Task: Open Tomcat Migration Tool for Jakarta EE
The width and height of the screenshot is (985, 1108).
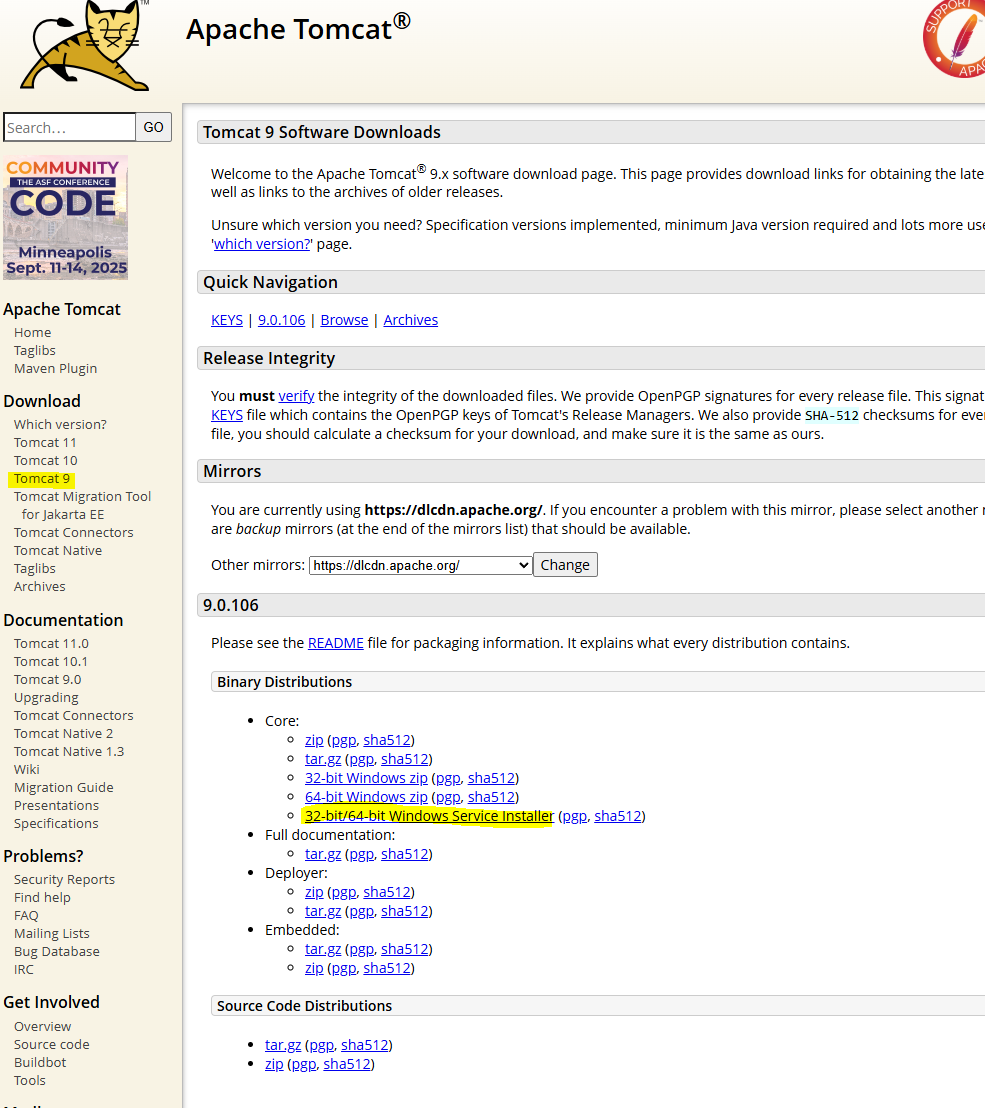Action: (82, 505)
